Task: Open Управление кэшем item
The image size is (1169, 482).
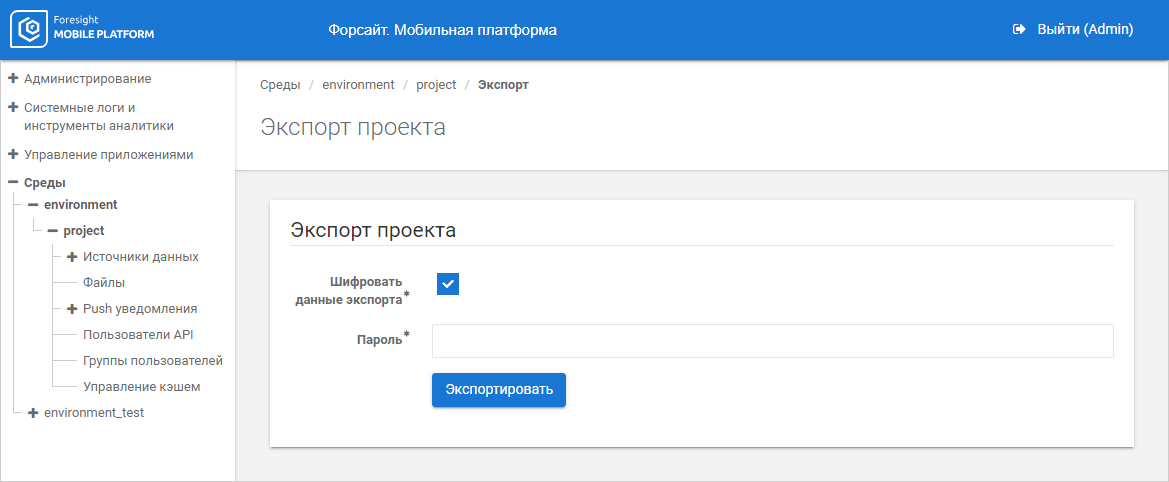Action: [x=141, y=387]
